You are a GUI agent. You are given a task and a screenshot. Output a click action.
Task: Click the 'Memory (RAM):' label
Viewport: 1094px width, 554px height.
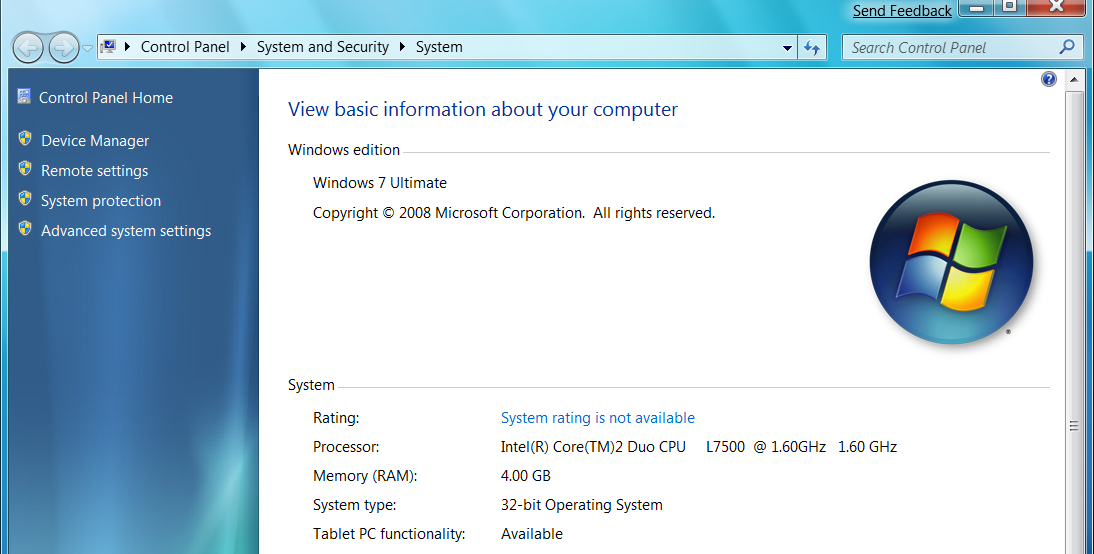365,476
